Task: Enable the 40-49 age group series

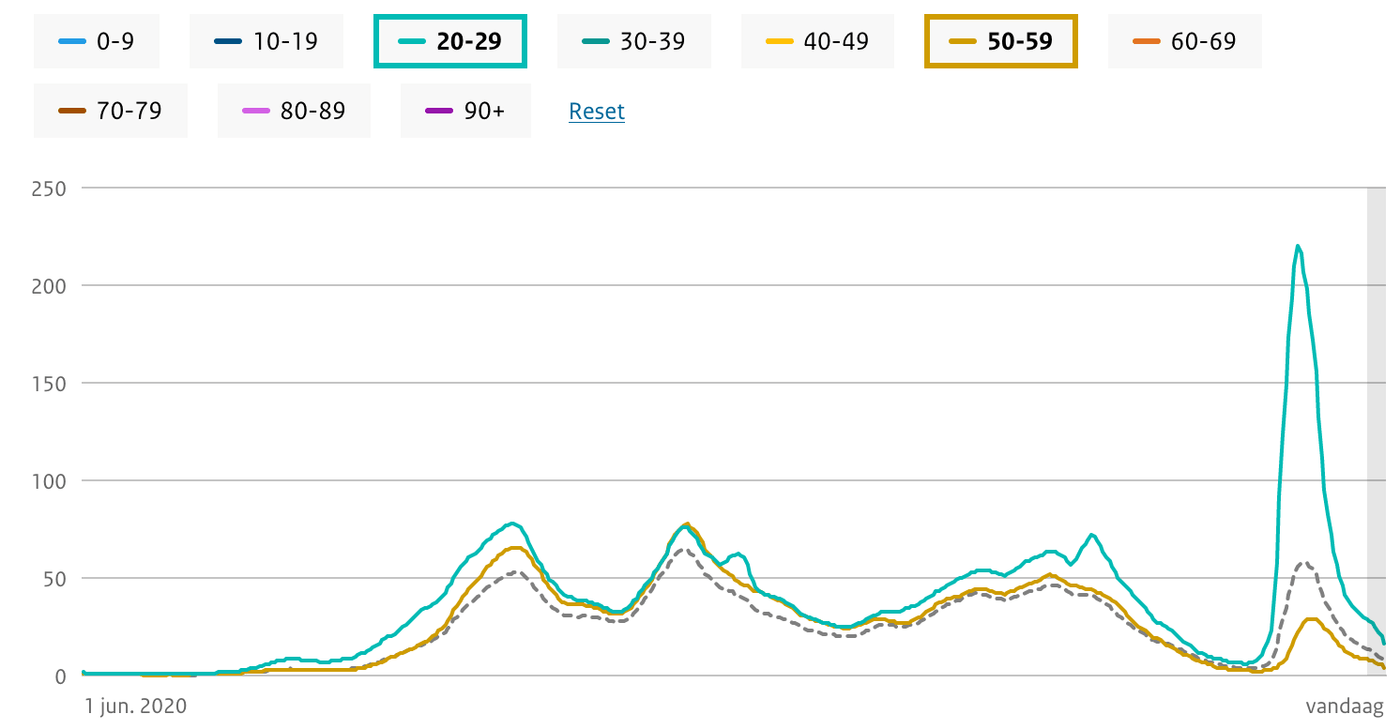Action: (818, 41)
